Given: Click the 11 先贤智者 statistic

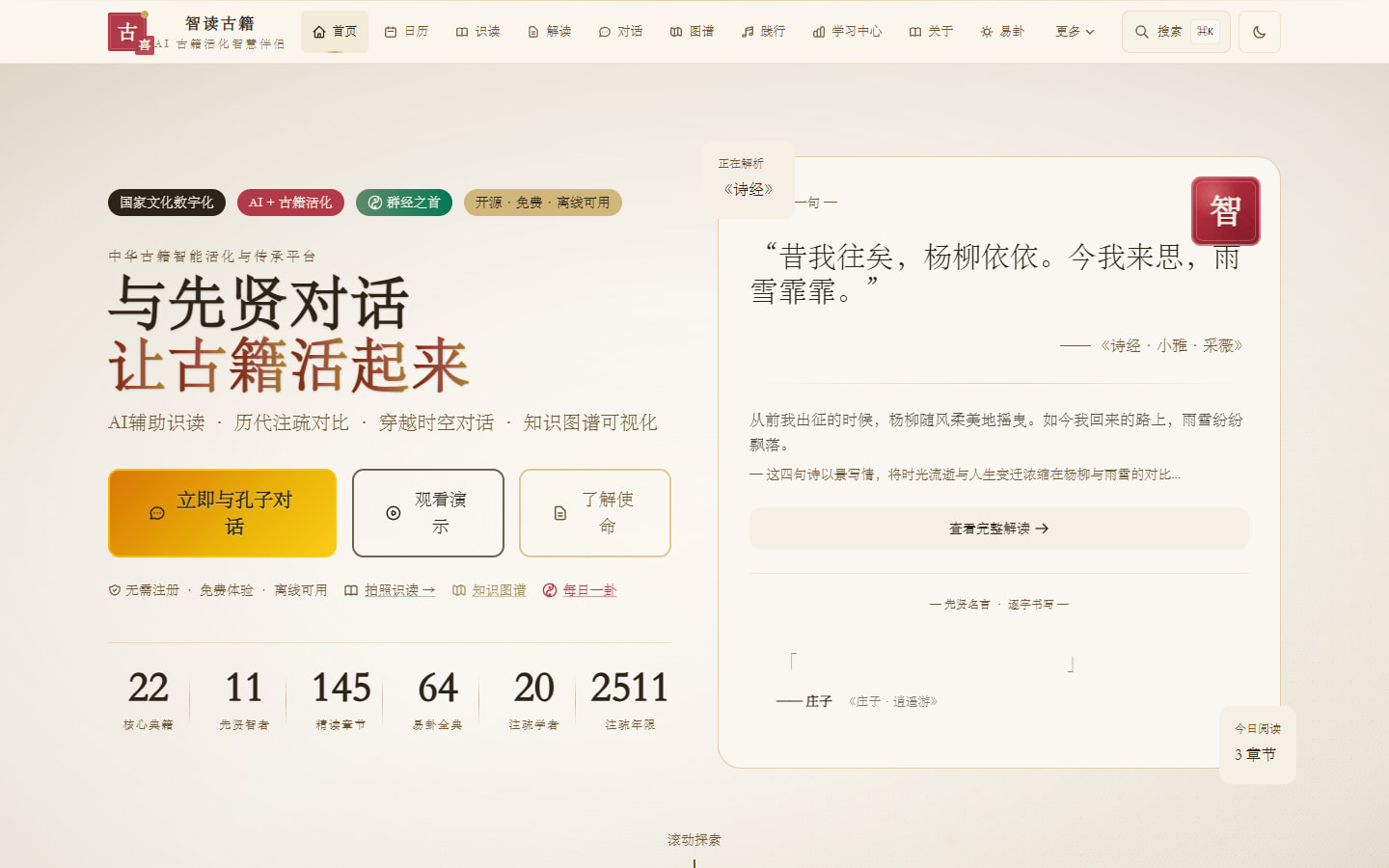Looking at the screenshot, I should click(244, 701).
